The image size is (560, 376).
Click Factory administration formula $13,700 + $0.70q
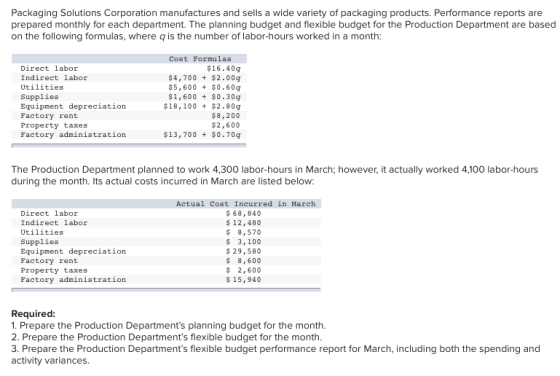coord(202,135)
